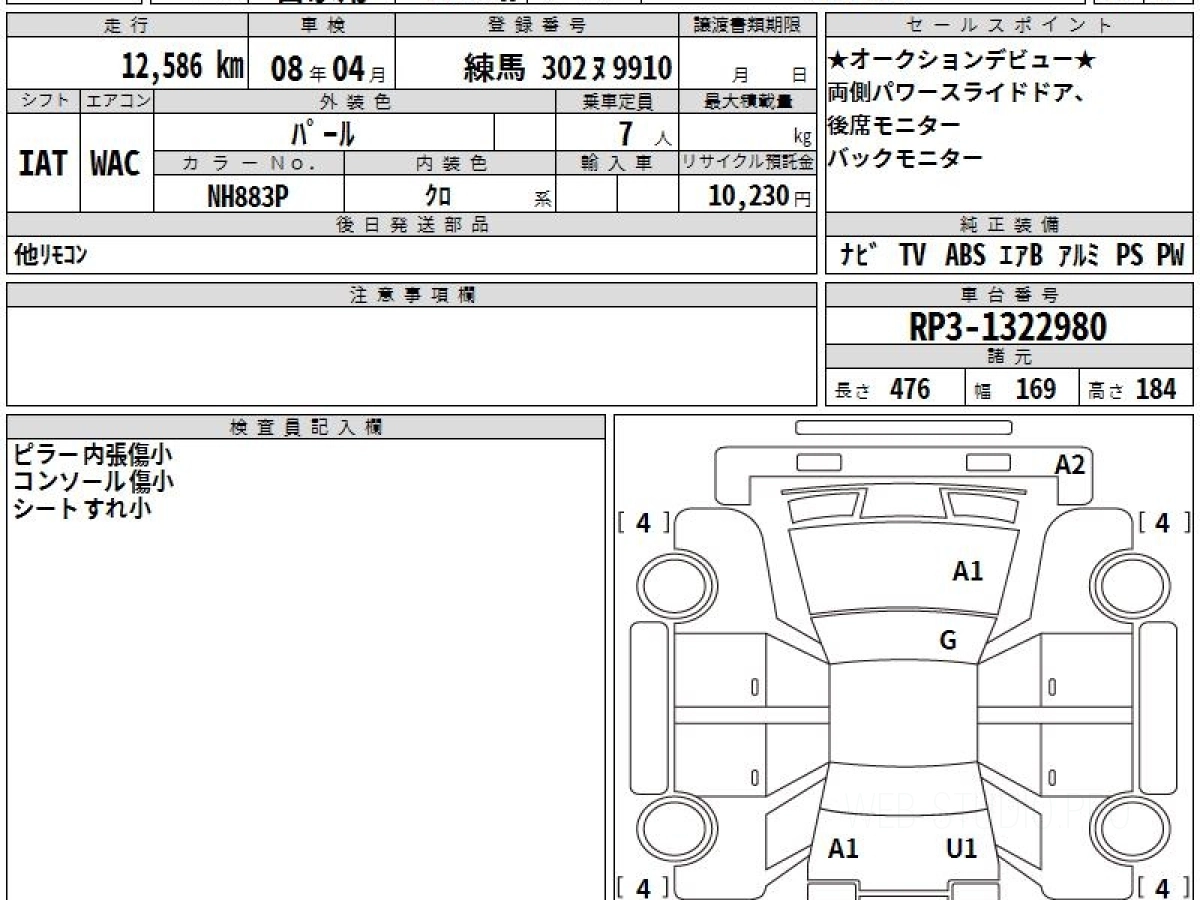1200x900 pixels.
Task: Select the コンソール傷小 note
Action: pyautogui.click(x=92, y=482)
